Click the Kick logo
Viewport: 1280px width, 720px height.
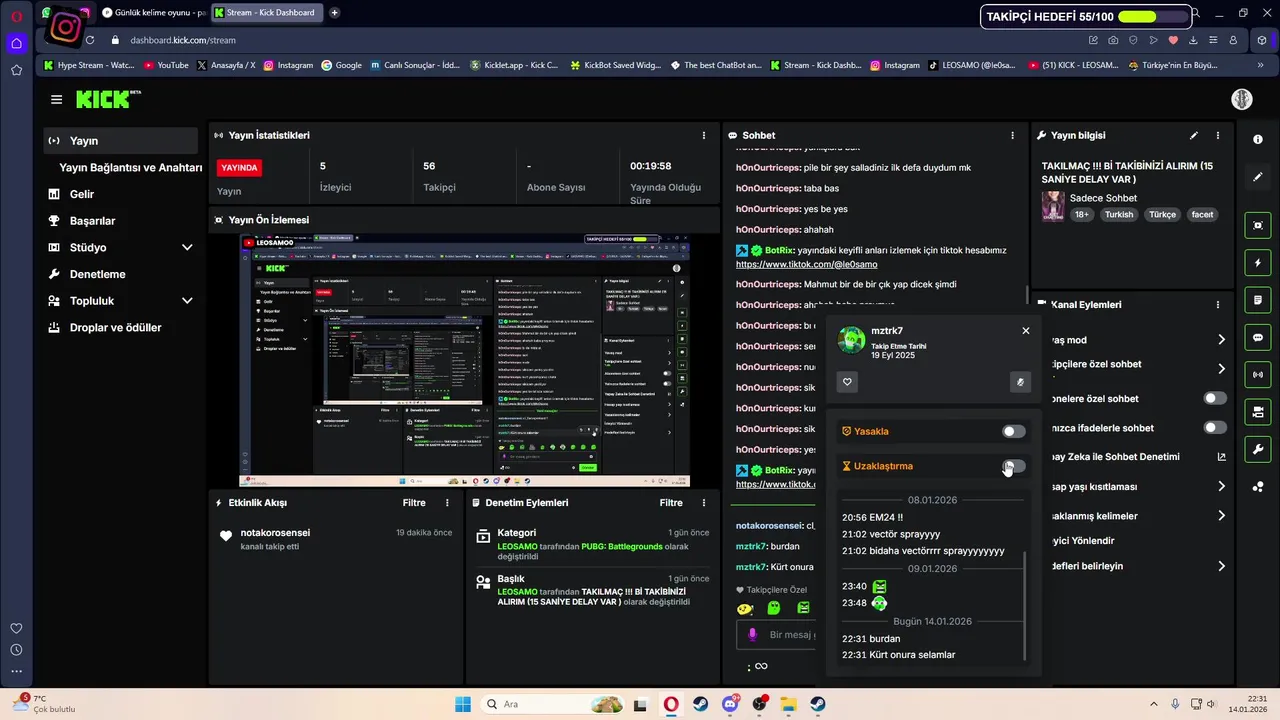point(108,99)
